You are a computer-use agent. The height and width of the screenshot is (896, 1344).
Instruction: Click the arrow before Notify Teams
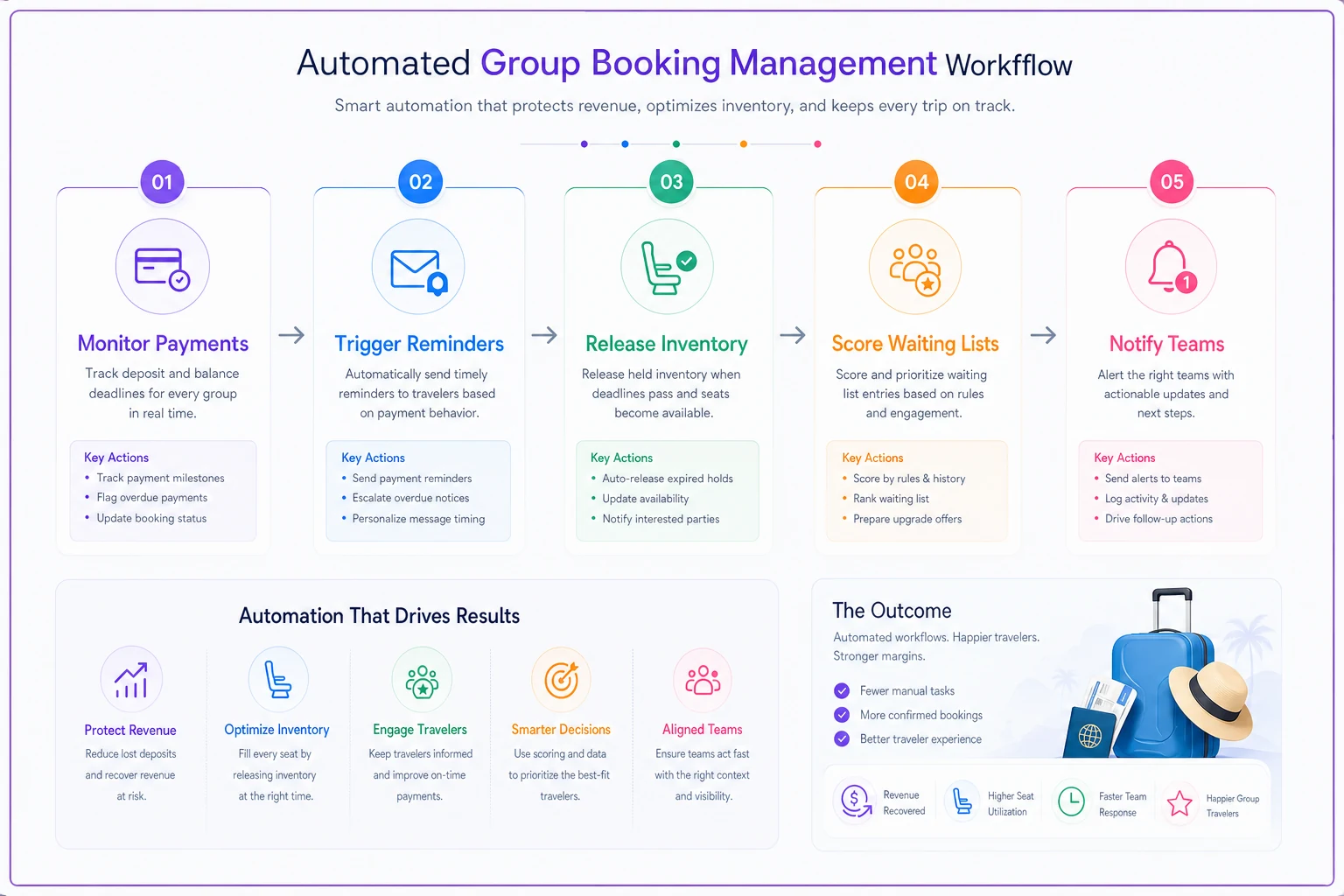pyautogui.click(x=1043, y=335)
